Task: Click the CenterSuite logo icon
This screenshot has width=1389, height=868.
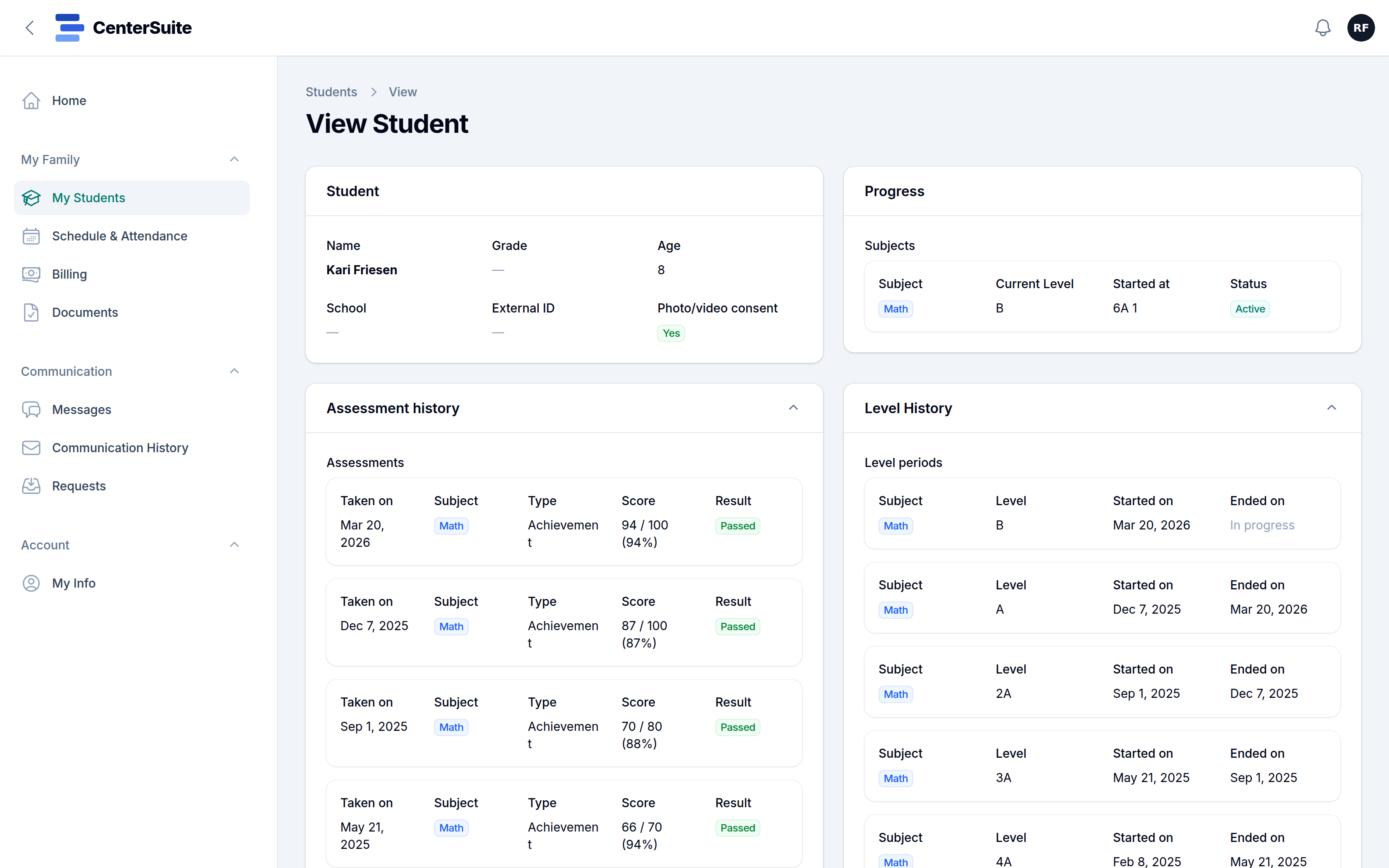Action: click(x=69, y=27)
